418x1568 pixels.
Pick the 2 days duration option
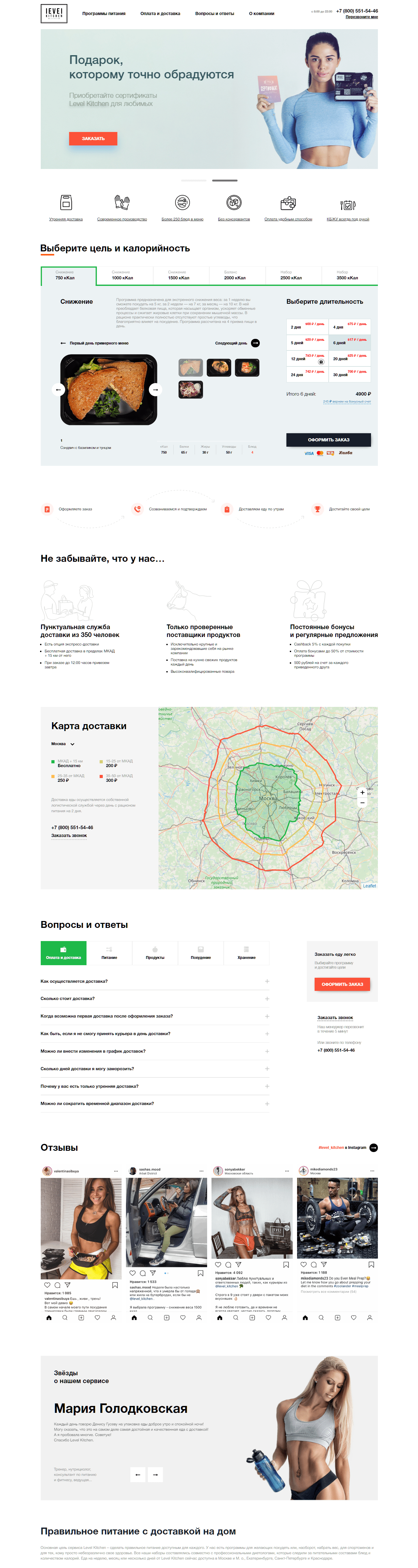pyautogui.click(x=307, y=326)
